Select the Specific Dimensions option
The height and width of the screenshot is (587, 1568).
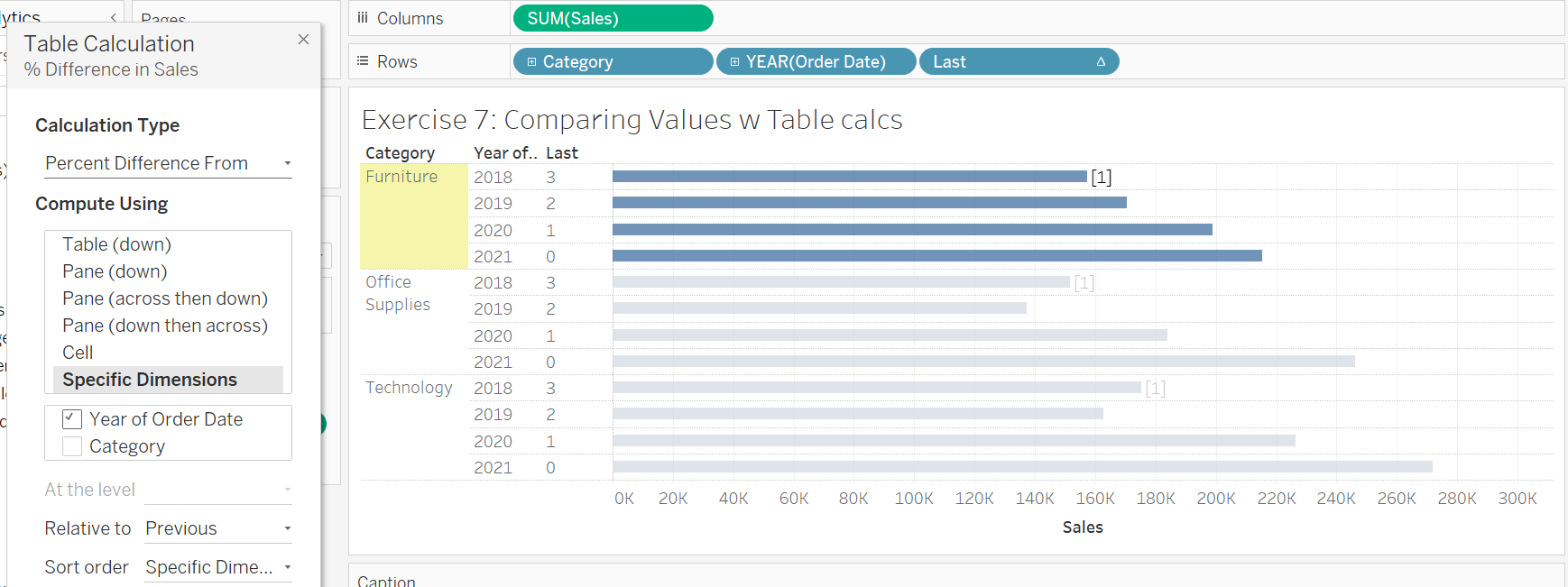coord(150,380)
